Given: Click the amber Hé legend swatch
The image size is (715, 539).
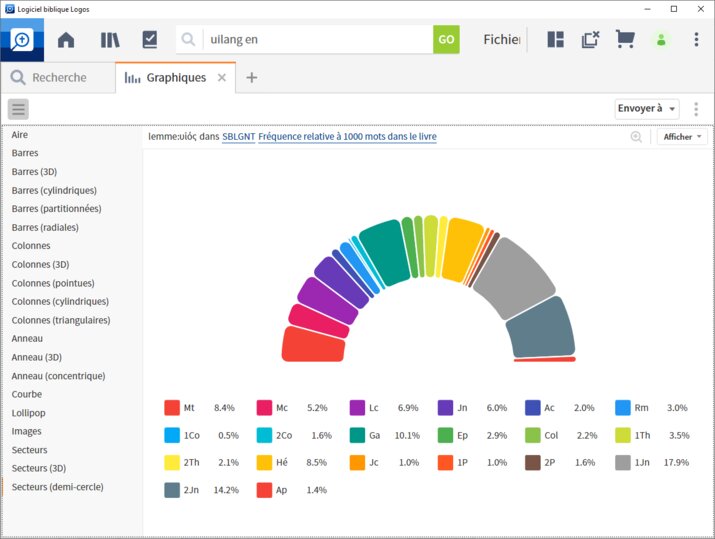Looking at the screenshot, I should point(264,462).
